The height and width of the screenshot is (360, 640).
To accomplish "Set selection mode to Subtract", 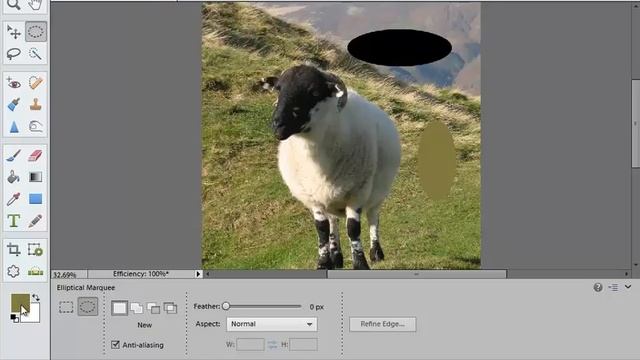I will pyautogui.click(x=153, y=308).
